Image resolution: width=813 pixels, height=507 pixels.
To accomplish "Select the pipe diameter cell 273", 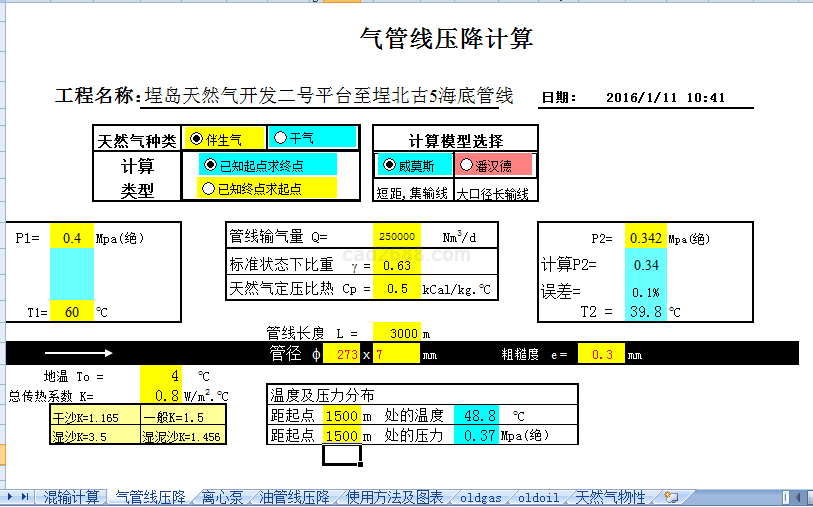I will point(348,354).
